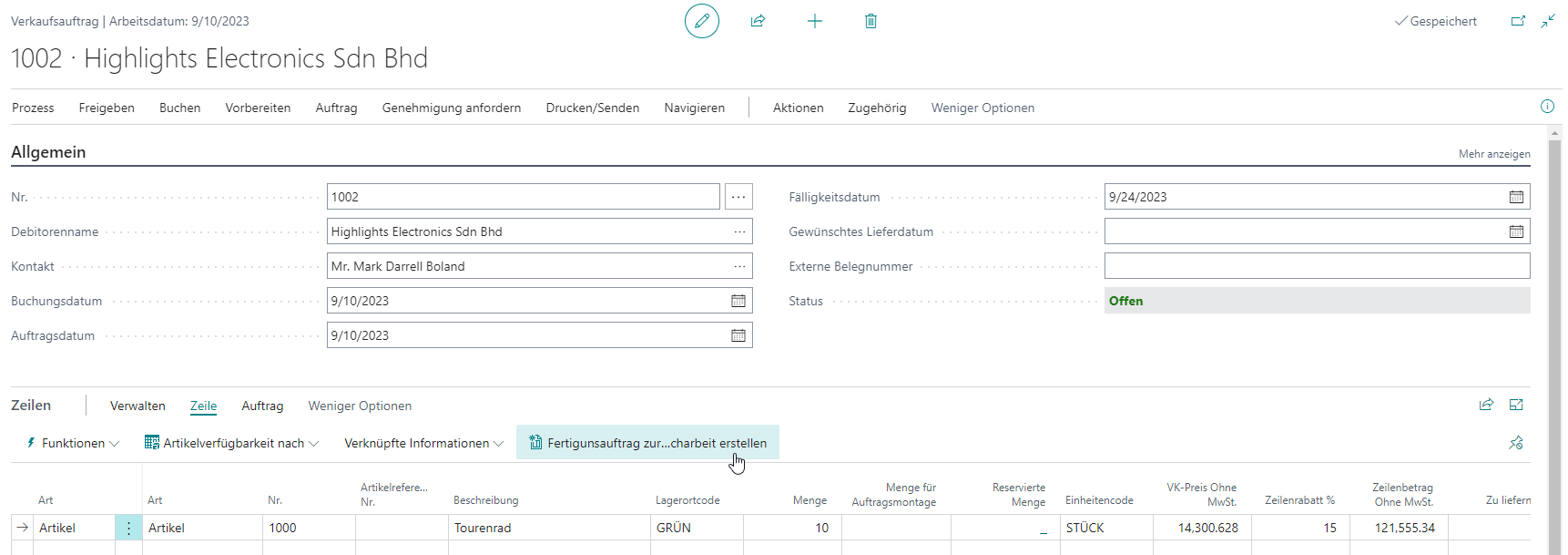Click the share icon in header
The width and height of the screenshot is (1568, 555).
pos(758,21)
